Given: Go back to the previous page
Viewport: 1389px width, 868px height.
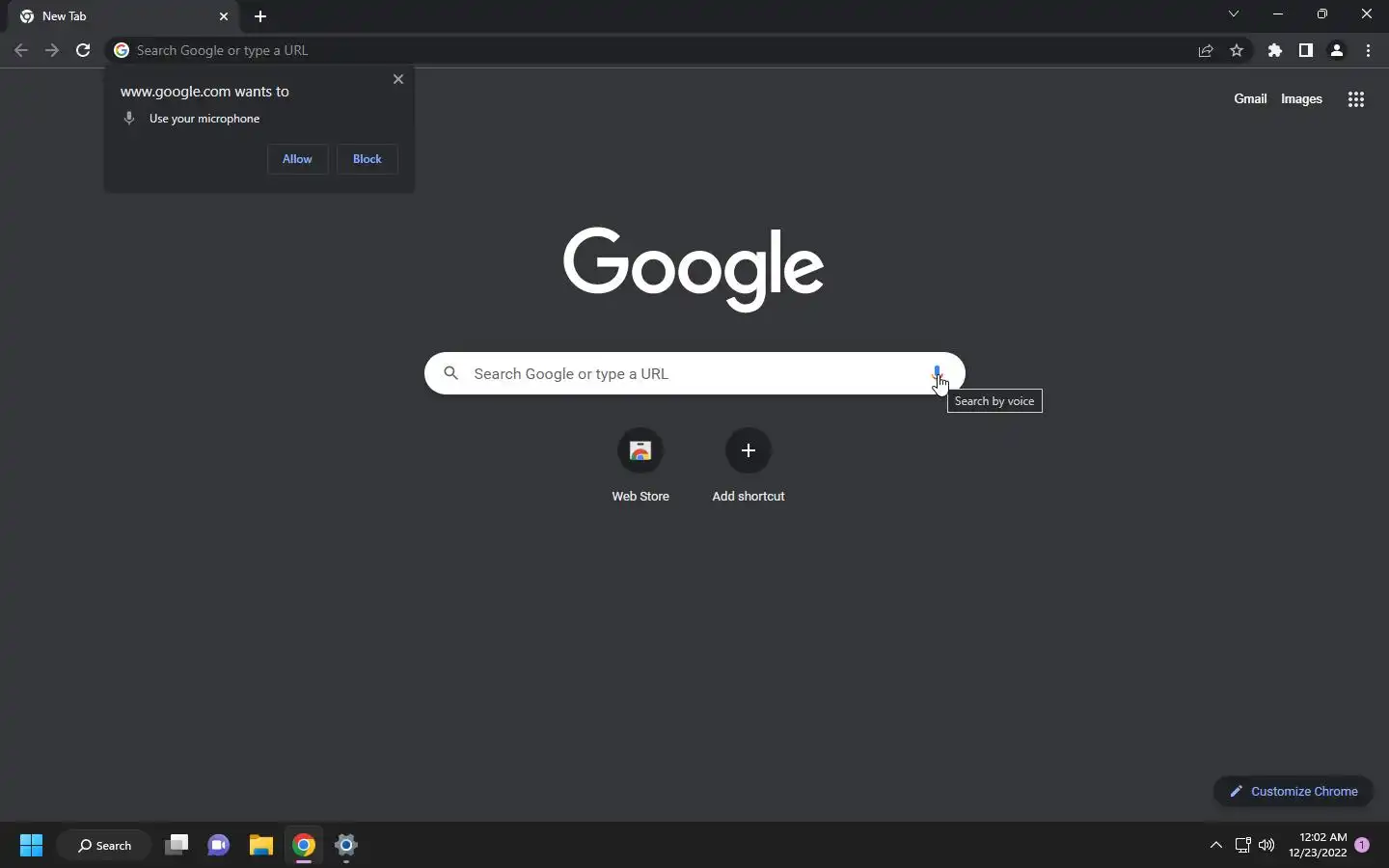Looking at the screenshot, I should [x=21, y=50].
